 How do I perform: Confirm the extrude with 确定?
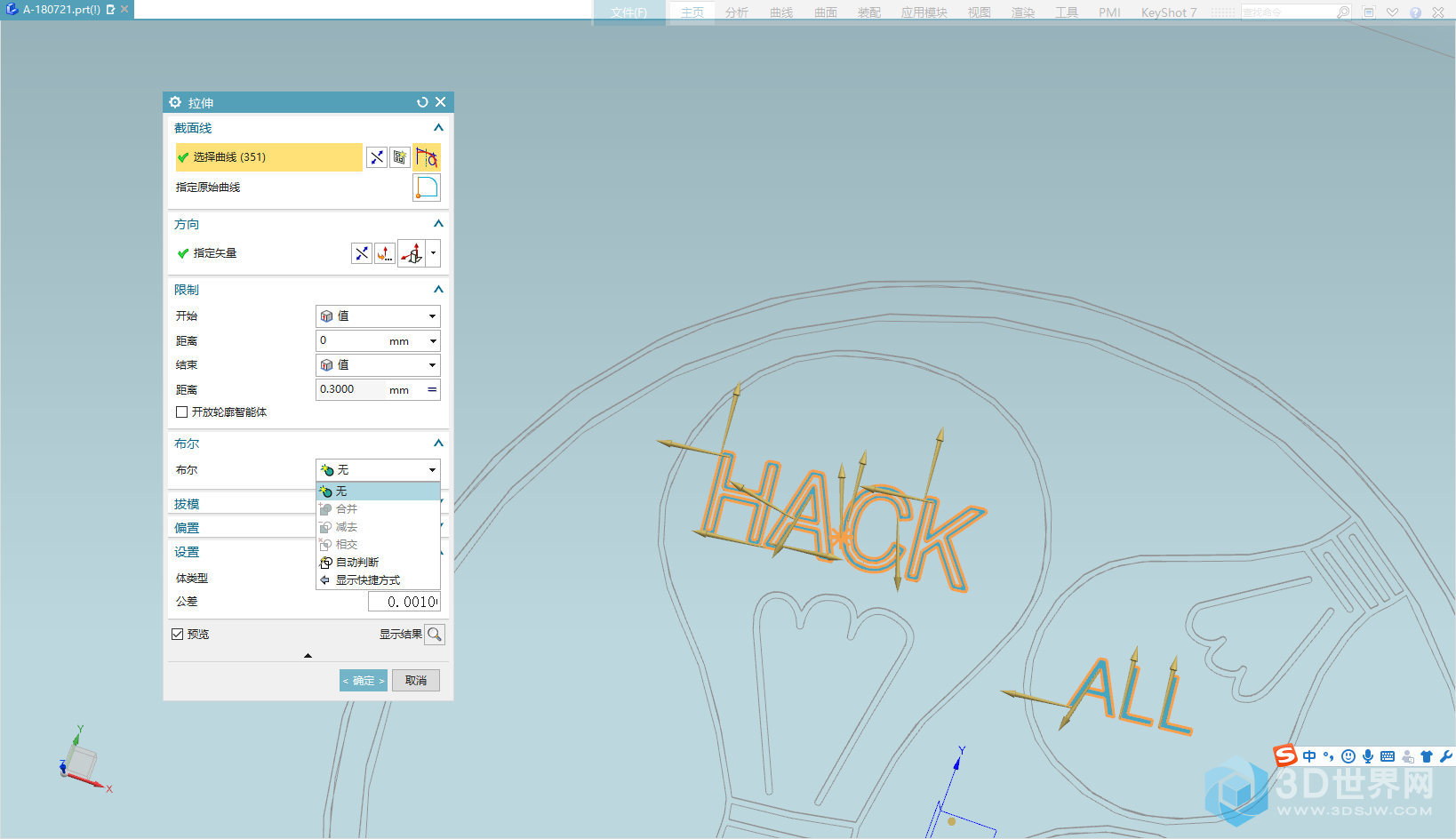364,681
